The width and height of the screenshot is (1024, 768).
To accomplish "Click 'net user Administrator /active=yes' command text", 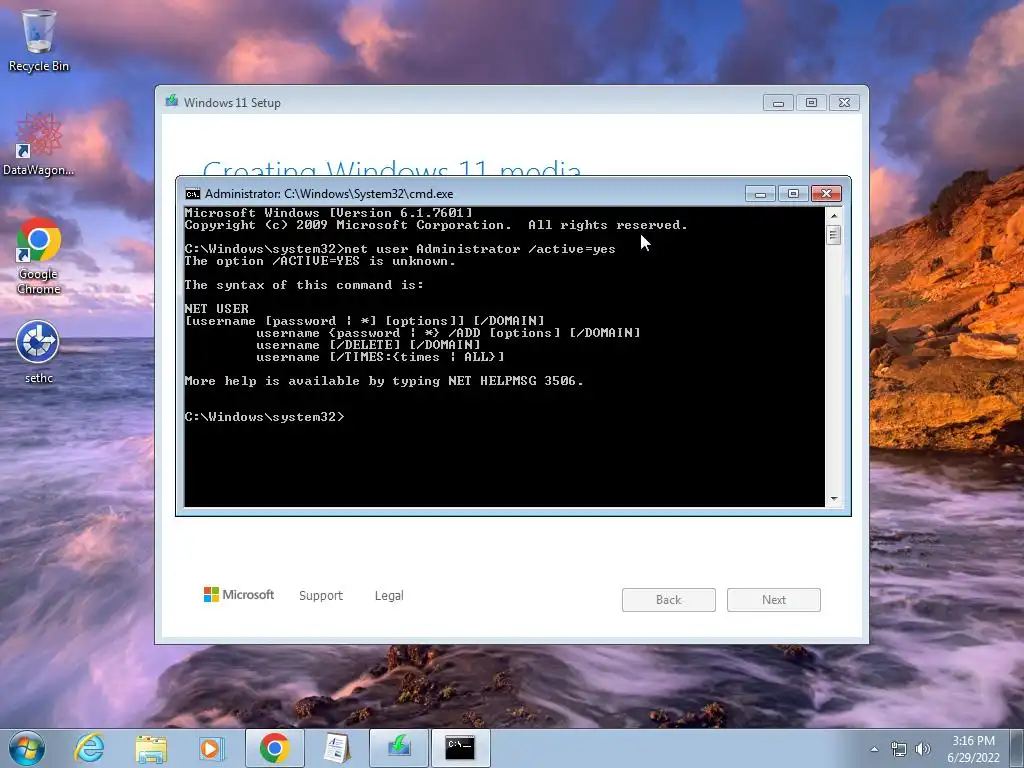I will [479, 249].
